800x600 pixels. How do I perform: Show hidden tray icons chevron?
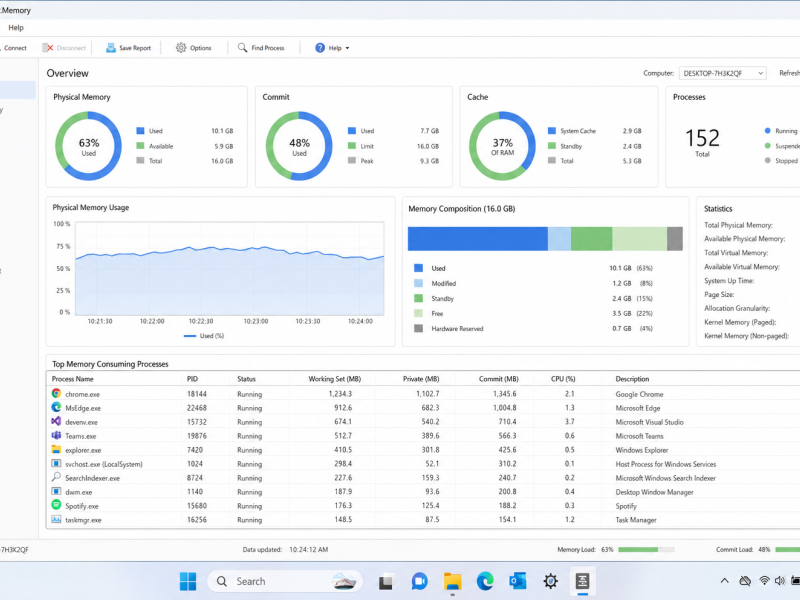tap(724, 581)
